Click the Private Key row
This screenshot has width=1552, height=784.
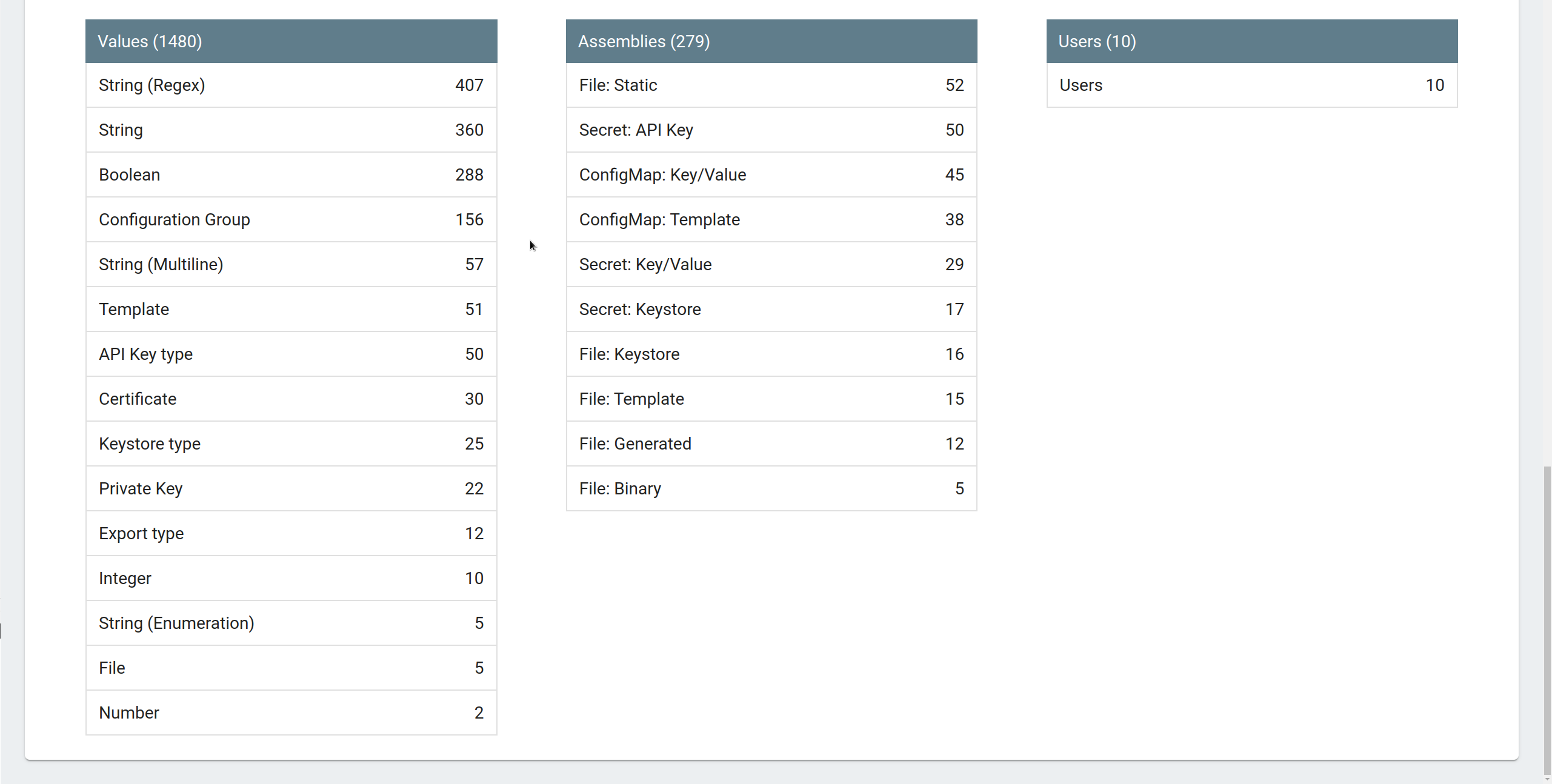291,489
